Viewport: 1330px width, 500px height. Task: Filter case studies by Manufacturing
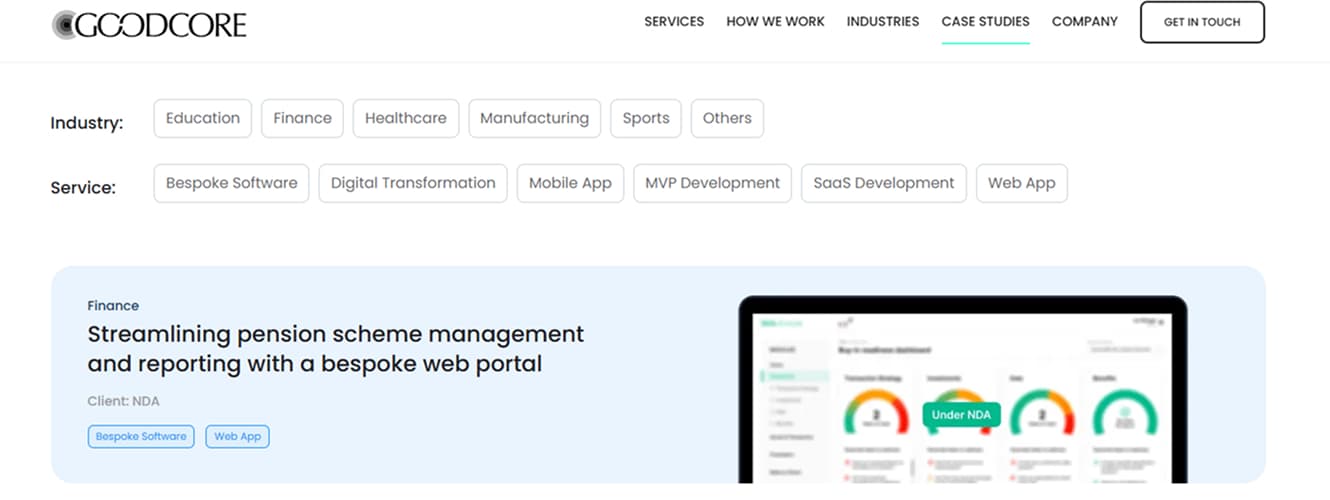[534, 118]
